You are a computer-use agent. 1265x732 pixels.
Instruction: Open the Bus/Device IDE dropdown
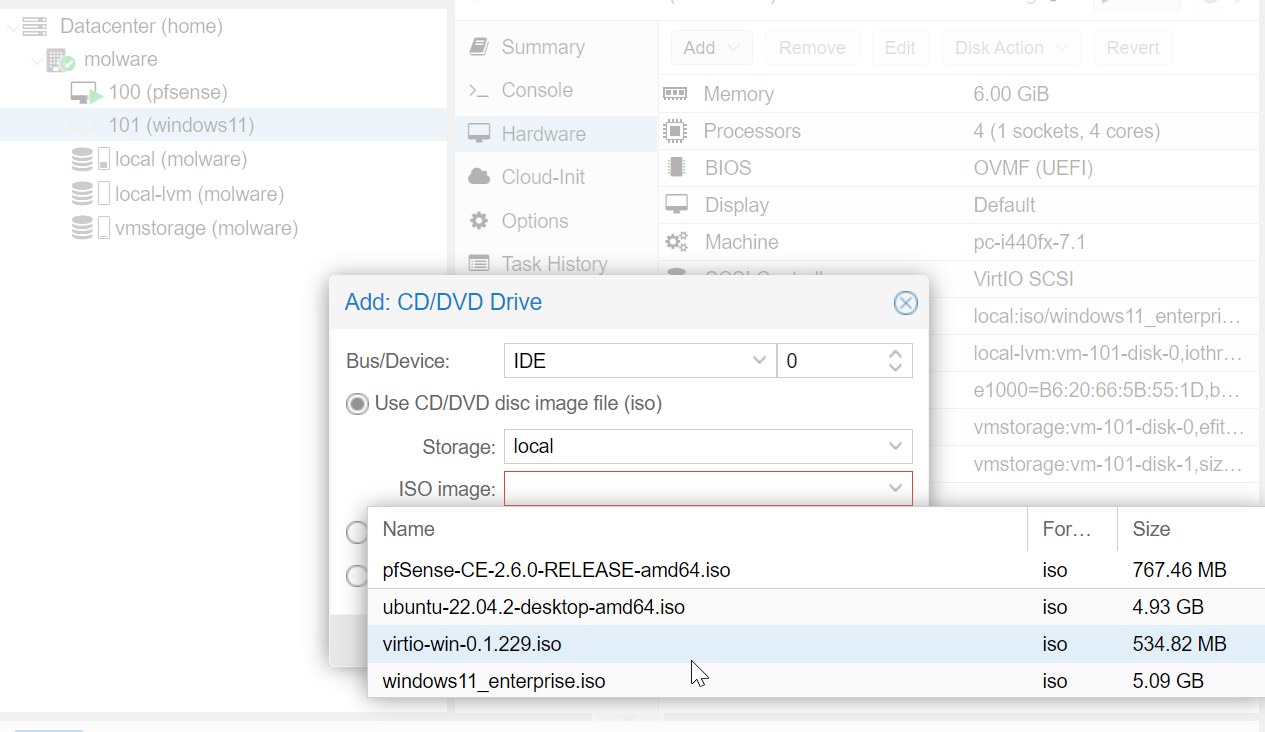(757, 361)
